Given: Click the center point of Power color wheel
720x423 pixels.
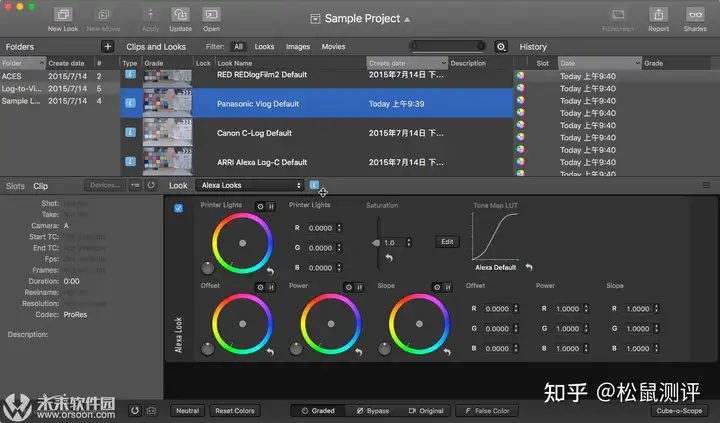Looking at the screenshot, I should 331,324.
